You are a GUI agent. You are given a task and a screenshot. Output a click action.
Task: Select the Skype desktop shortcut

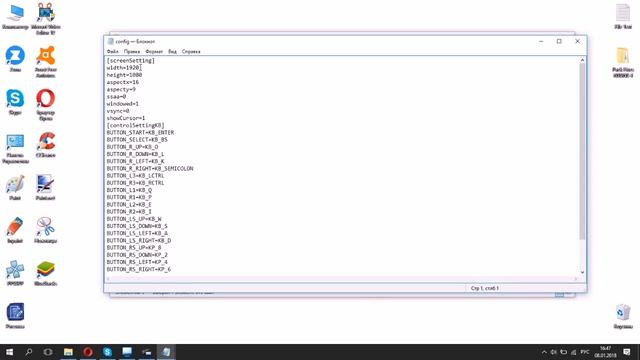pyautogui.click(x=15, y=102)
